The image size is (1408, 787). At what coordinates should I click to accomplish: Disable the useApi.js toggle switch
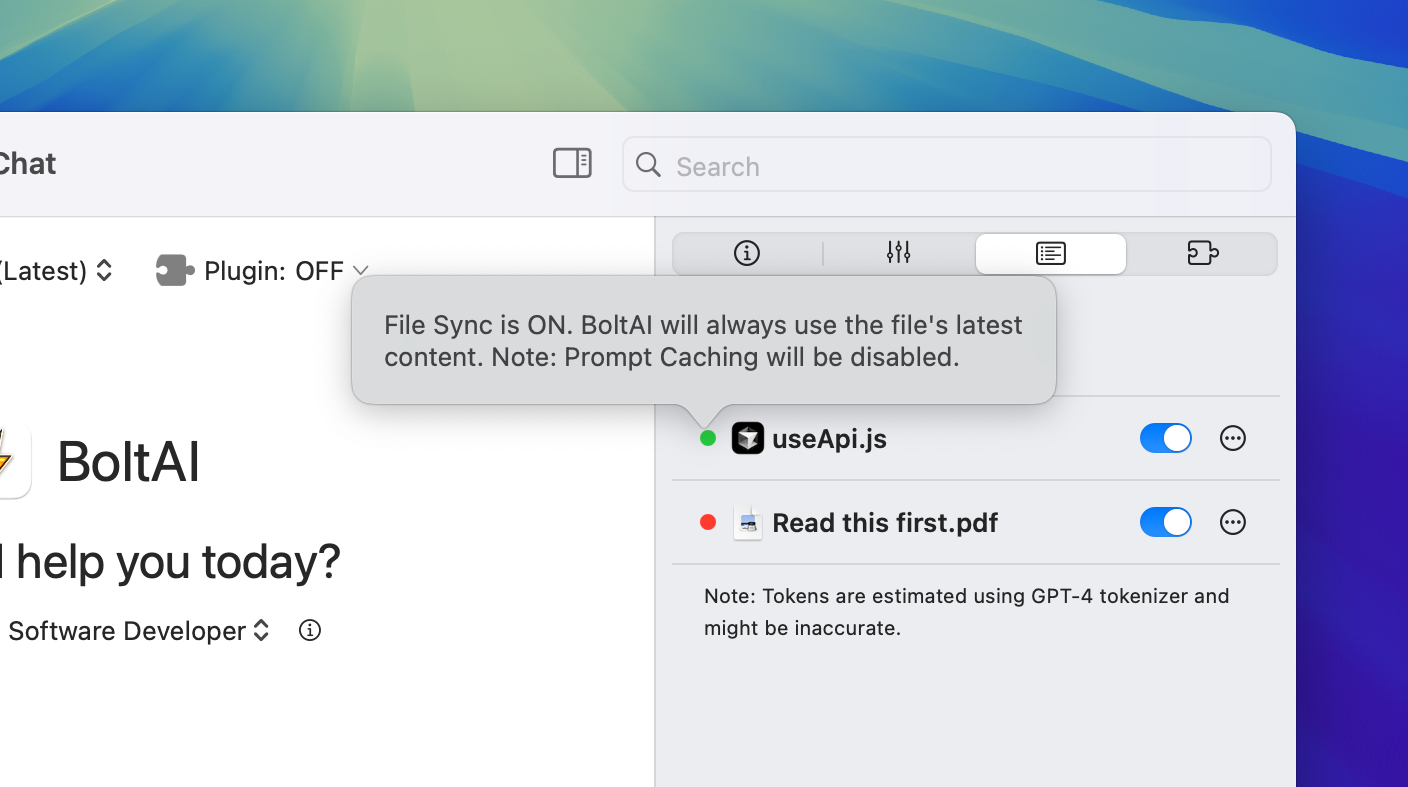1165,438
